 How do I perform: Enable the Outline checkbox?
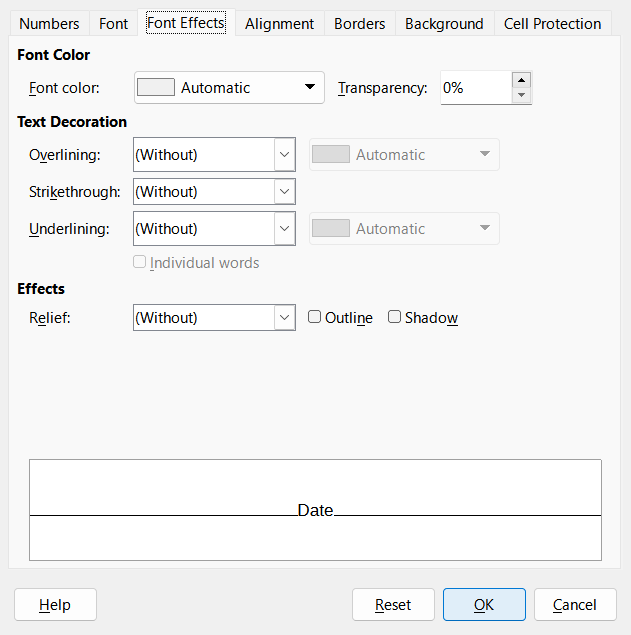click(x=314, y=317)
